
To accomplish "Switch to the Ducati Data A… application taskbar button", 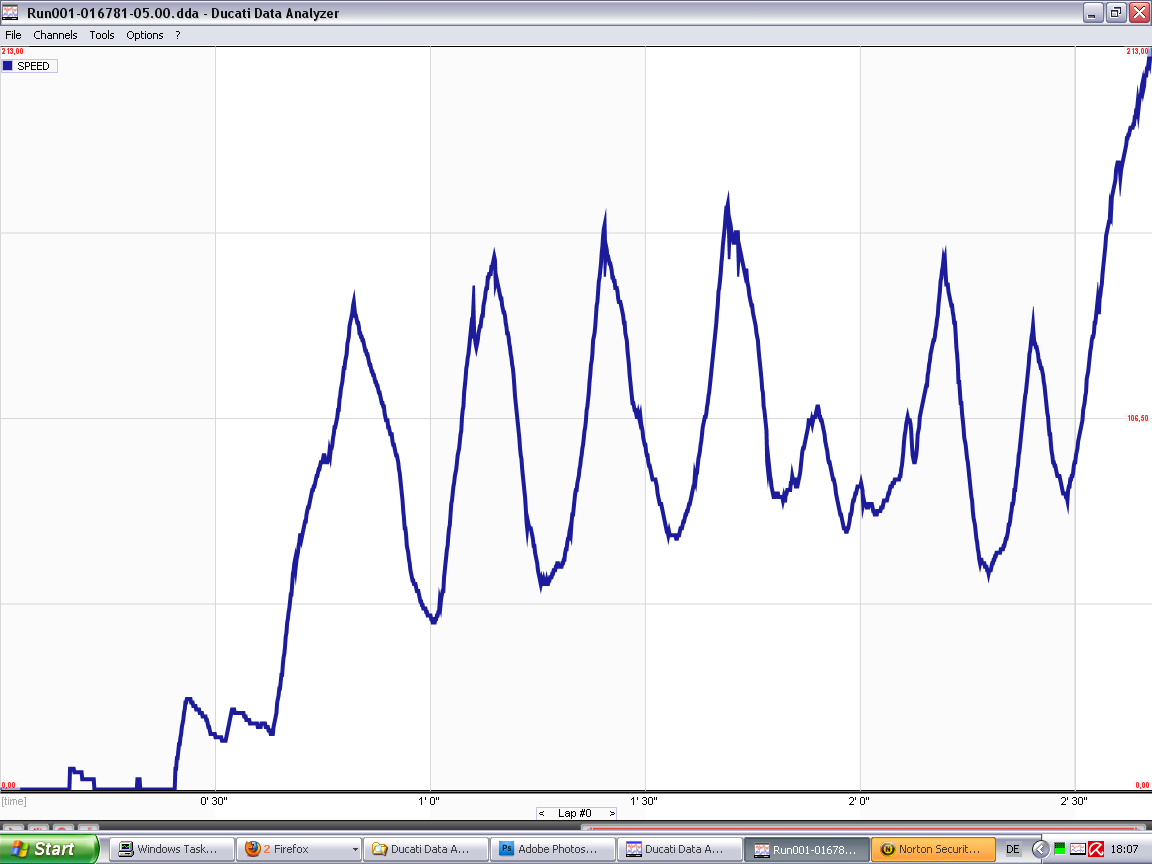I will (x=680, y=849).
